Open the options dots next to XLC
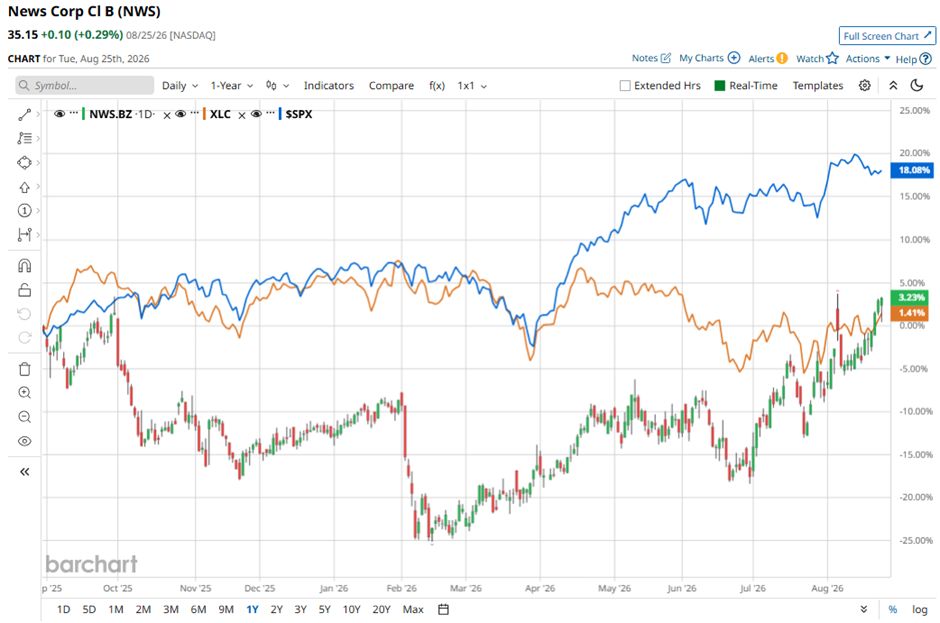 [194, 113]
